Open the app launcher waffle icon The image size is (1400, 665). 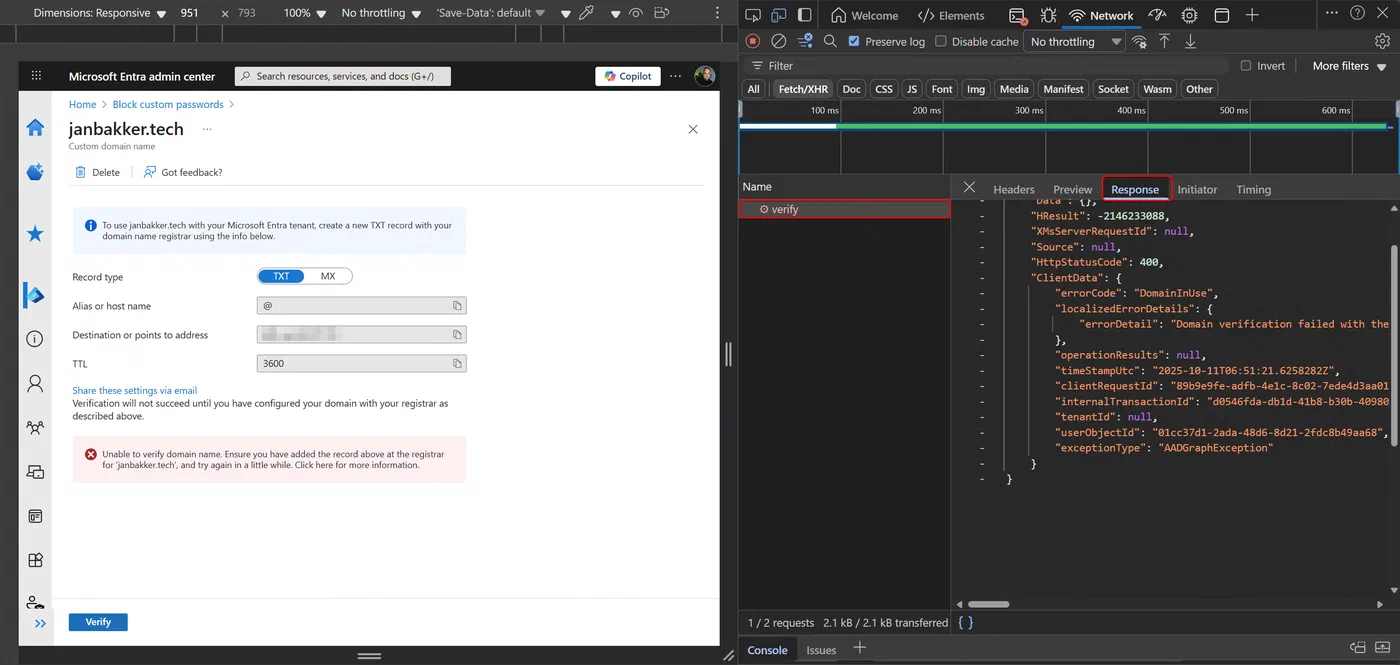(x=36, y=76)
